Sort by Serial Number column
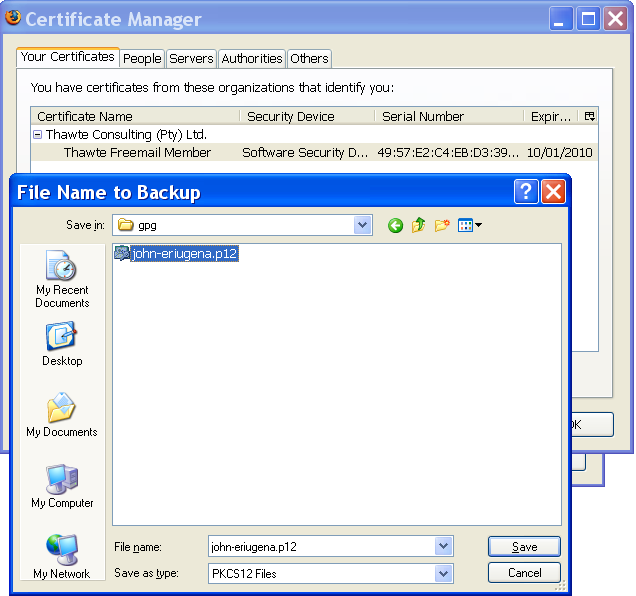This screenshot has height=596, width=636. (x=449, y=116)
